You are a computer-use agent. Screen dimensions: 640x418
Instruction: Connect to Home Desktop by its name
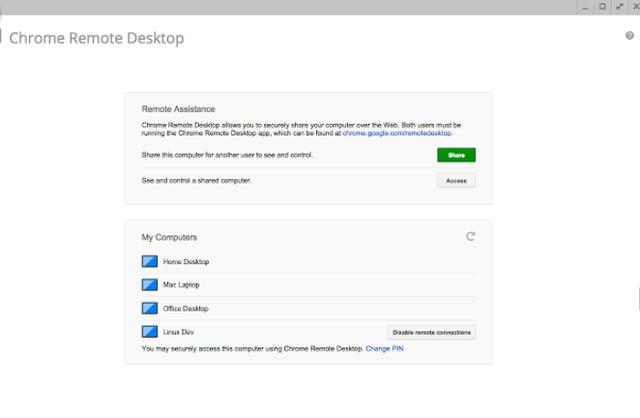click(x=186, y=262)
